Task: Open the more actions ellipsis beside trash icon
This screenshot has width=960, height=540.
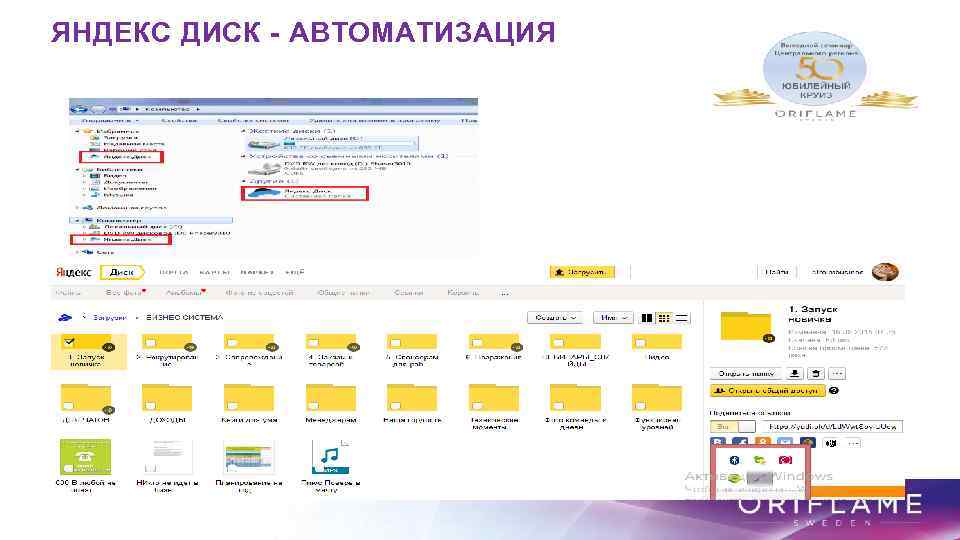Action: (837, 373)
